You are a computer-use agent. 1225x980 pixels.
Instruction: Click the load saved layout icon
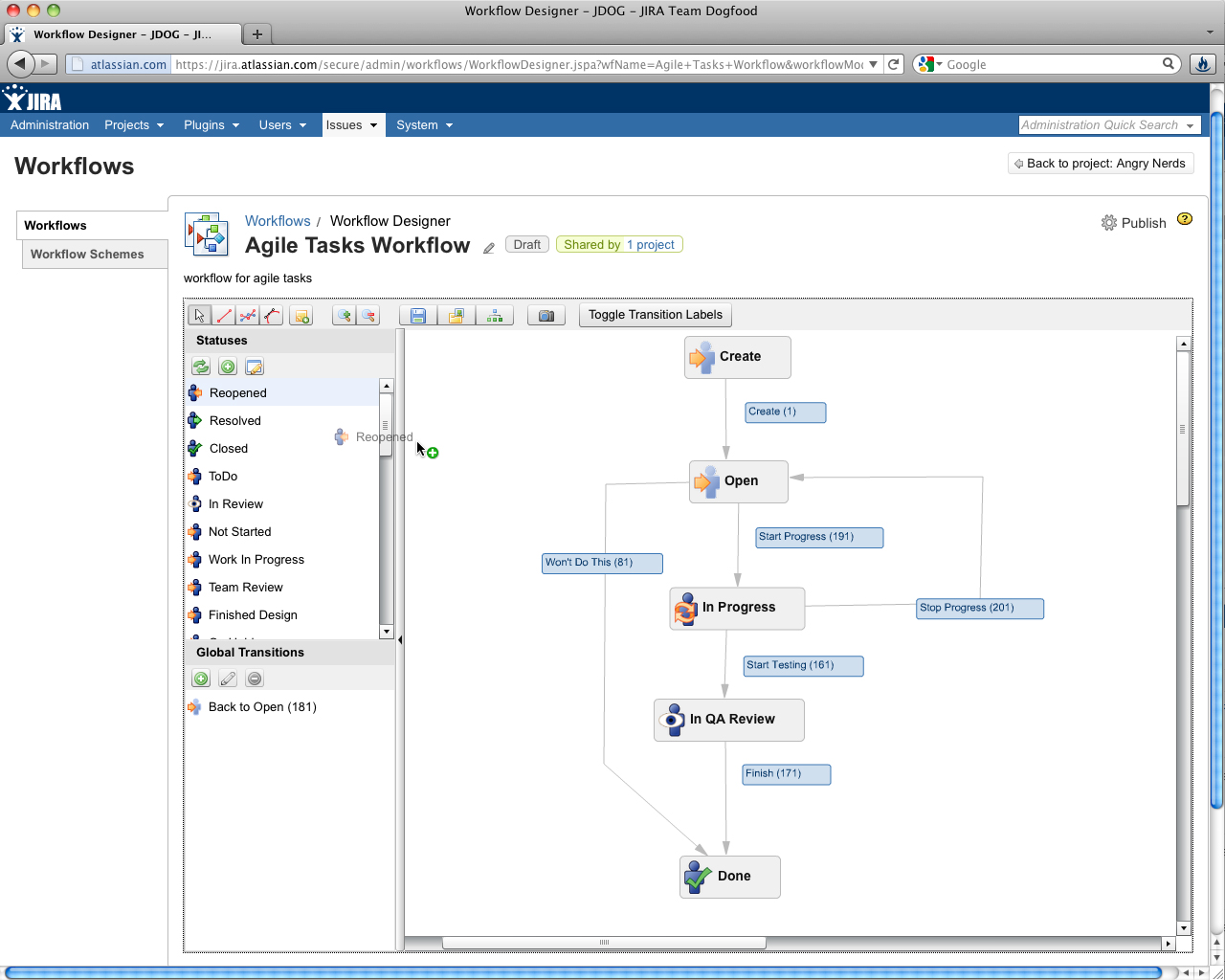[457, 315]
